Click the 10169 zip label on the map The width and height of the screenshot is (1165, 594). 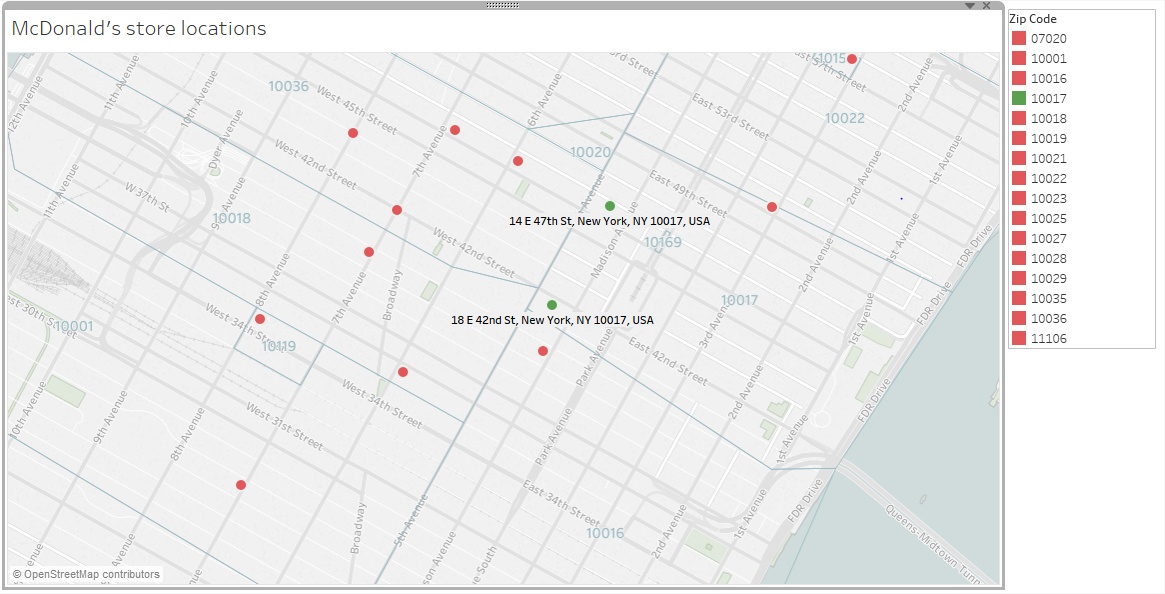coord(662,242)
